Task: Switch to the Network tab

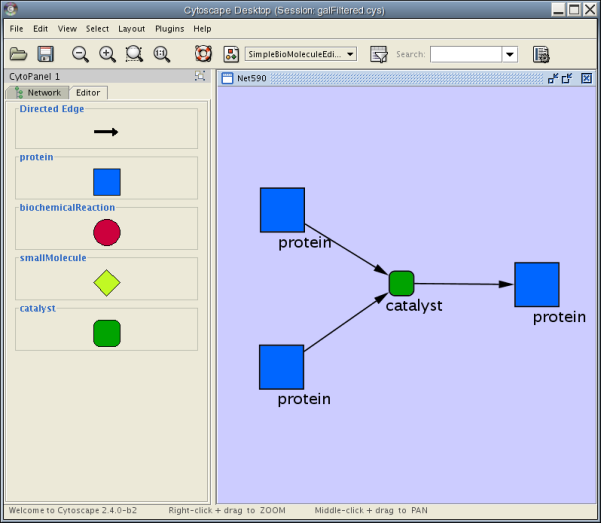Action: [37, 92]
